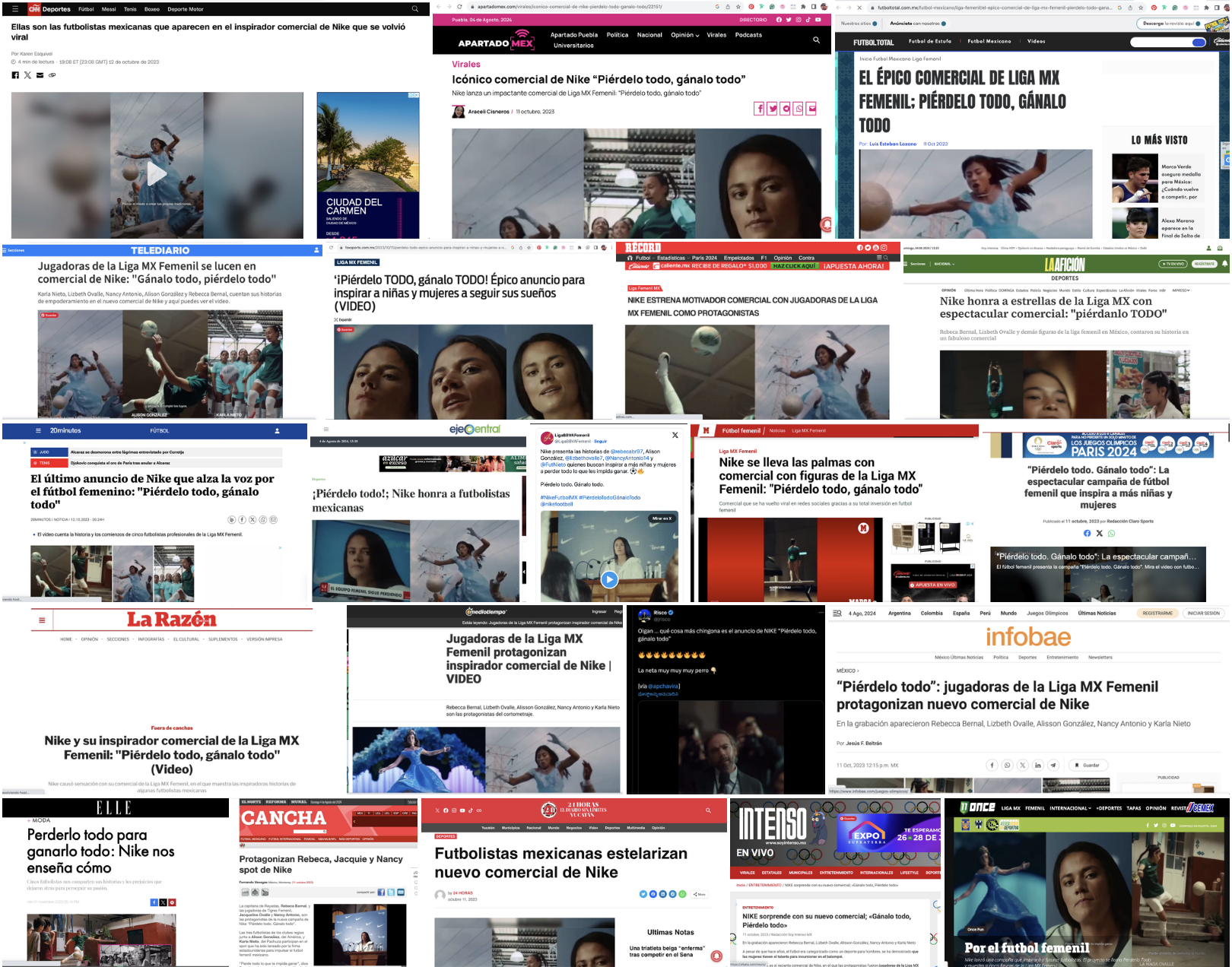1232x967 pixels.
Task: Expand the Fox Sports video player
Action: (345, 320)
